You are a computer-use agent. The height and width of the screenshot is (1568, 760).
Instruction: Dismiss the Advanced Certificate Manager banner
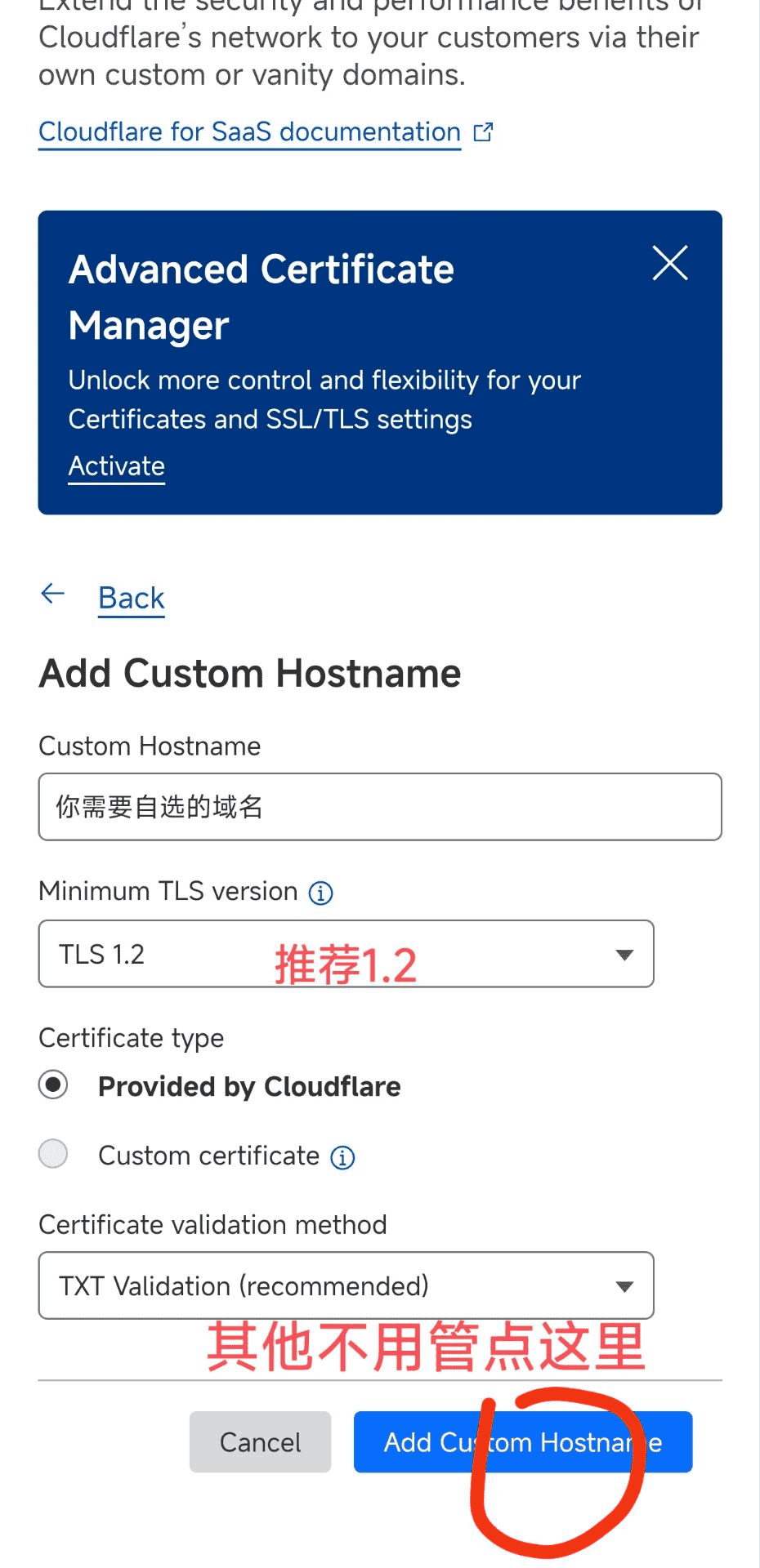tap(670, 263)
